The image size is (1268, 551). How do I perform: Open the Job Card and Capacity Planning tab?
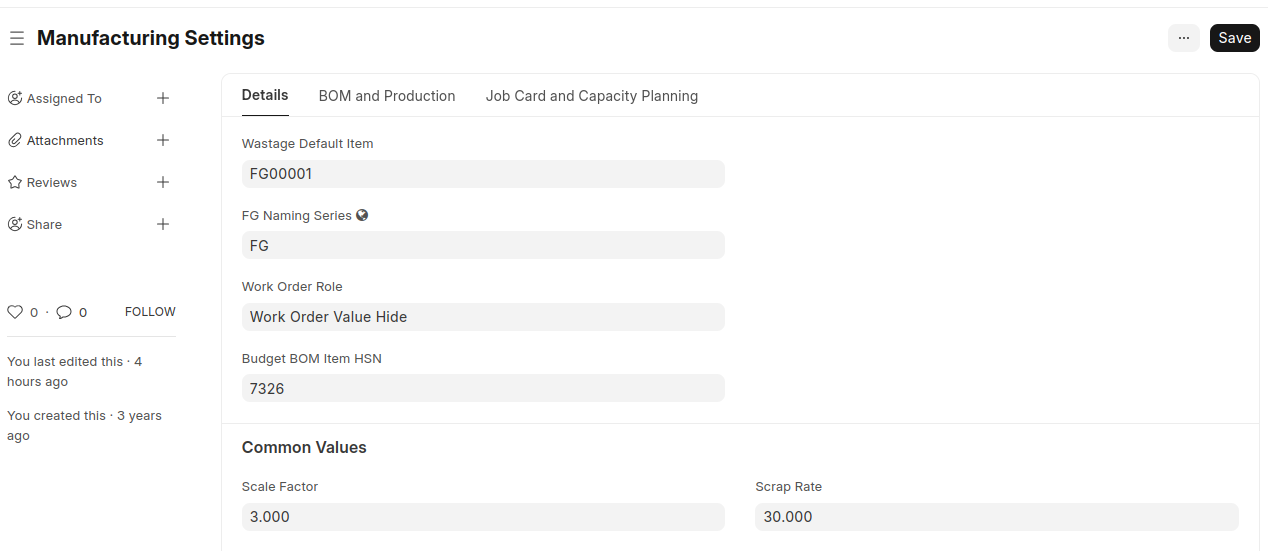[592, 96]
